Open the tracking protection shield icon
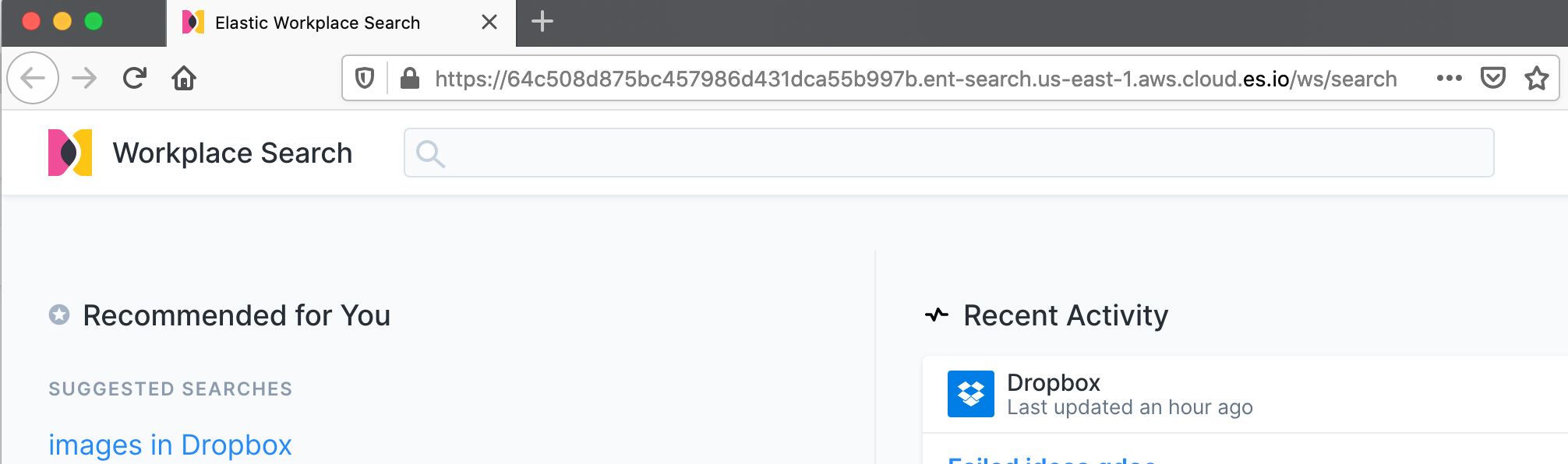Viewport: 1568px width, 464px height. [x=366, y=78]
